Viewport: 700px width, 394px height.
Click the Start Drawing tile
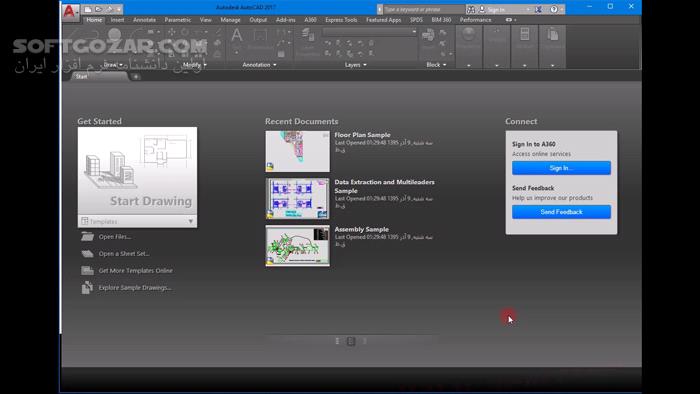click(137, 171)
